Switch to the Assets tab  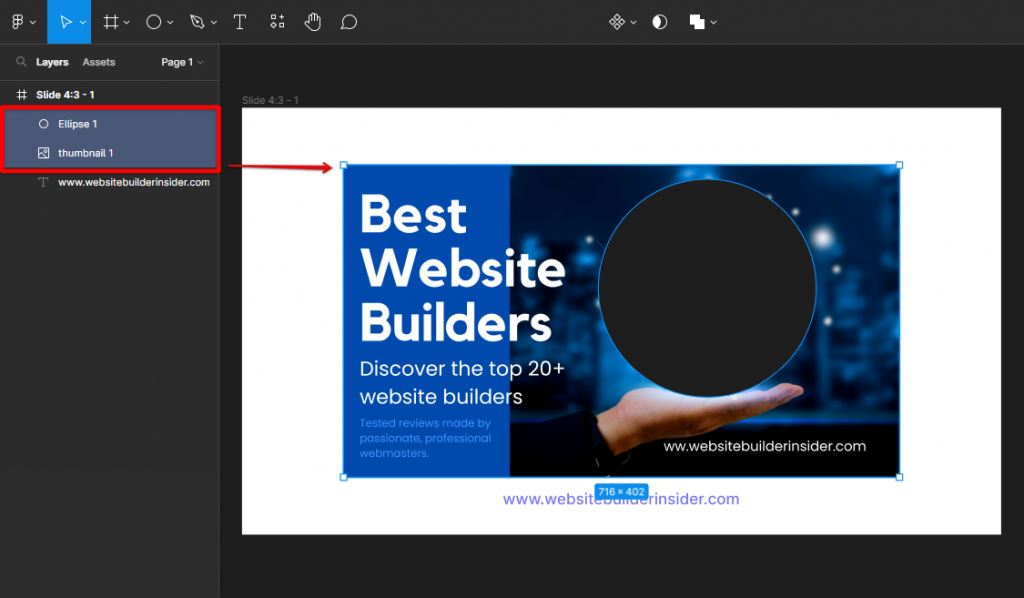click(98, 61)
